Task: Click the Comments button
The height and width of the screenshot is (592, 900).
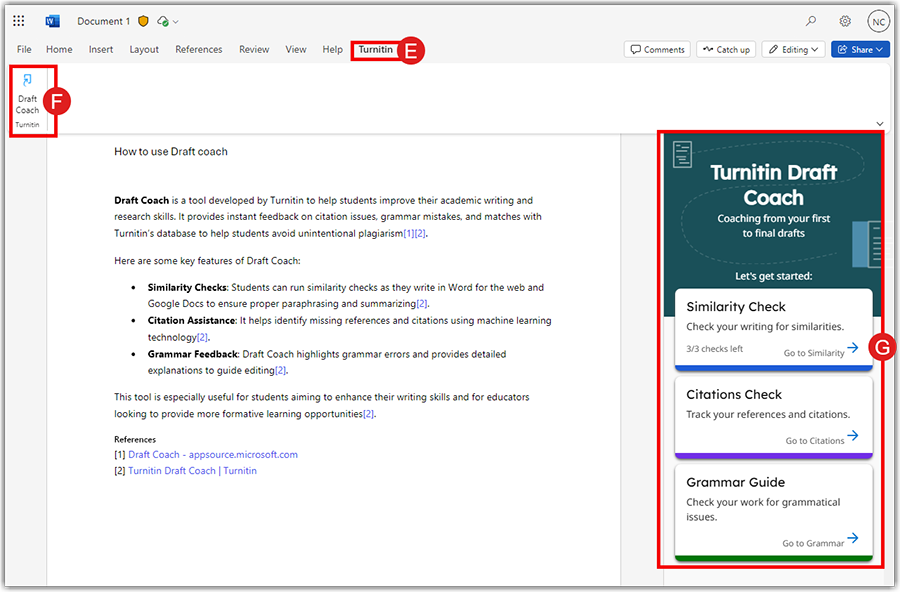Action: pyautogui.click(x=656, y=49)
